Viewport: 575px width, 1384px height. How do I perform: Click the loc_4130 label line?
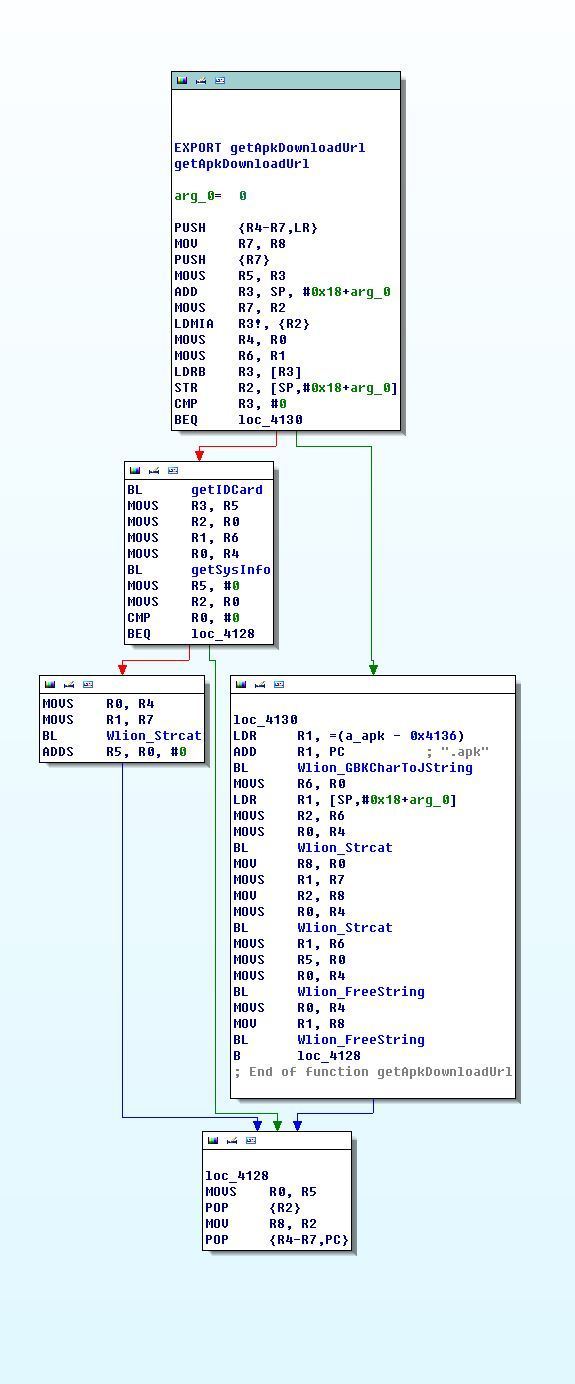tap(266, 720)
